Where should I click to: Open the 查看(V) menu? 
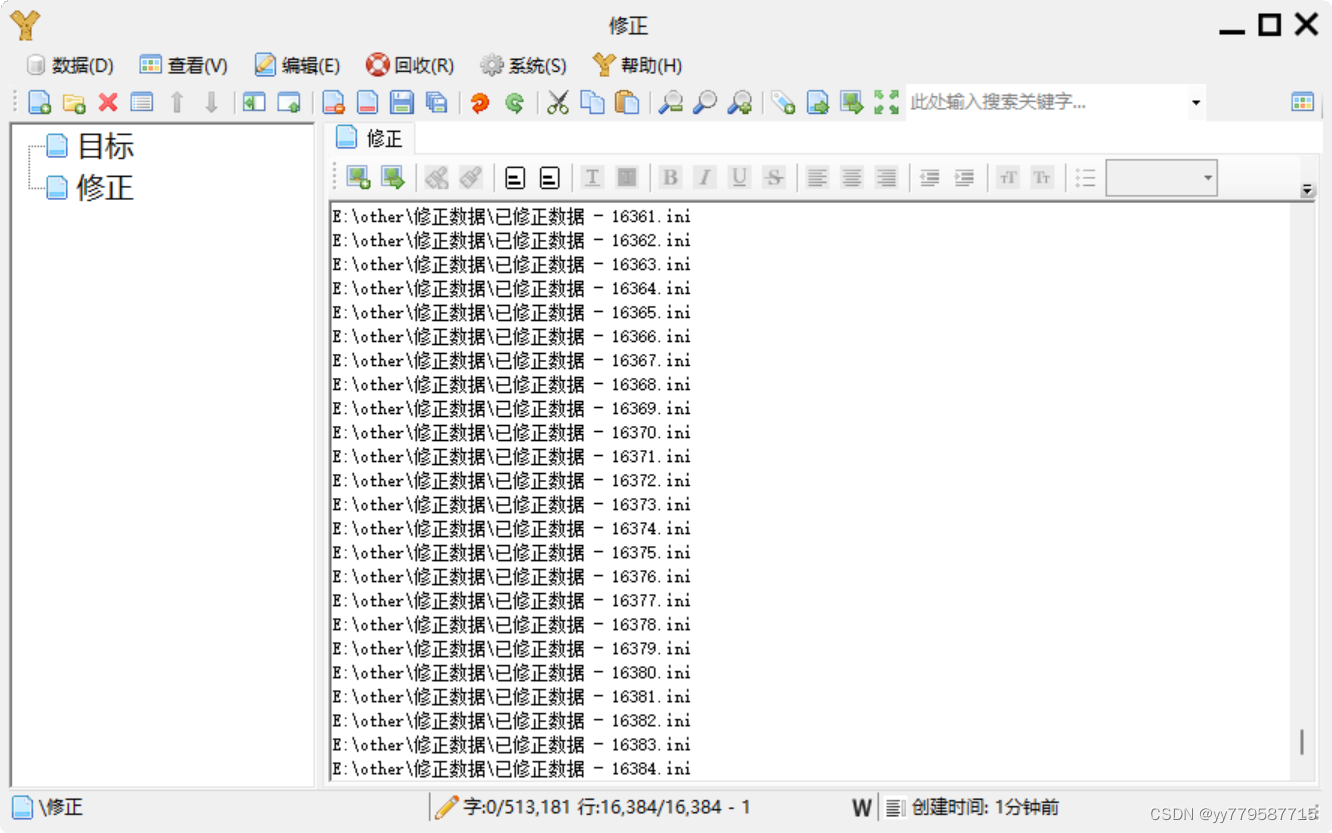click(x=184, y=66)
